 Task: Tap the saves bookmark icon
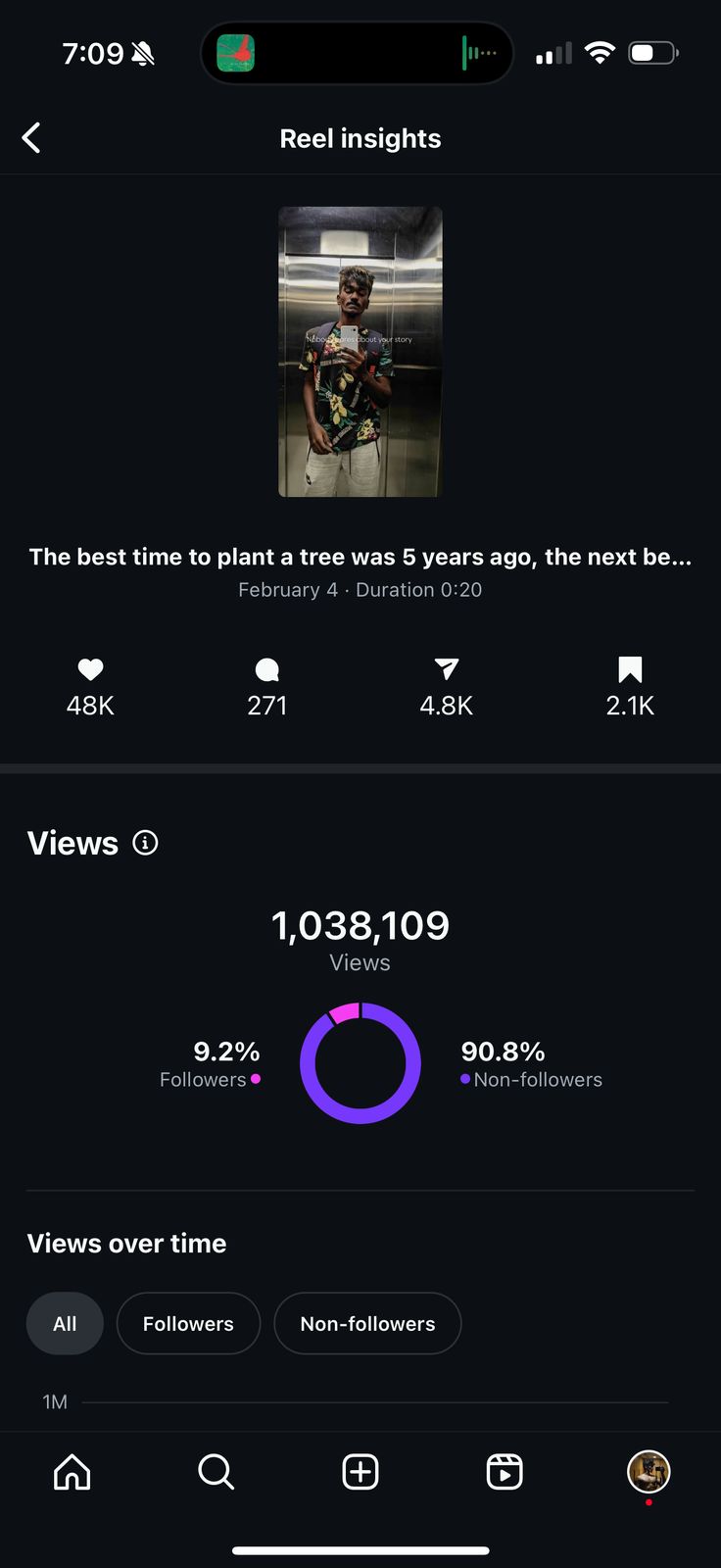point(630,669)
